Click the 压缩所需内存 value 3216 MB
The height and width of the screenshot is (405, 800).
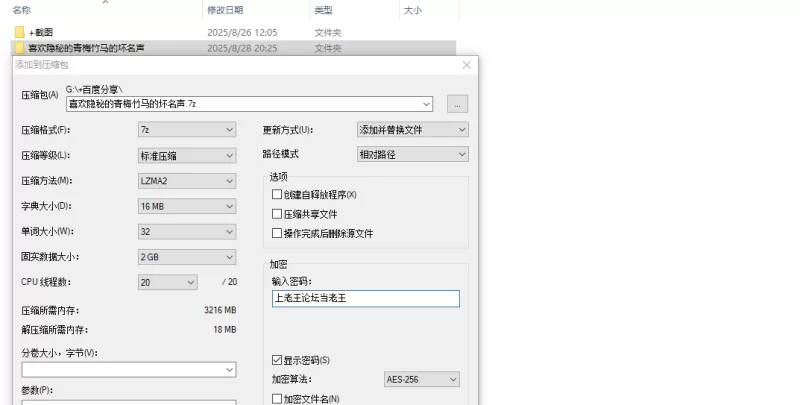220,310
